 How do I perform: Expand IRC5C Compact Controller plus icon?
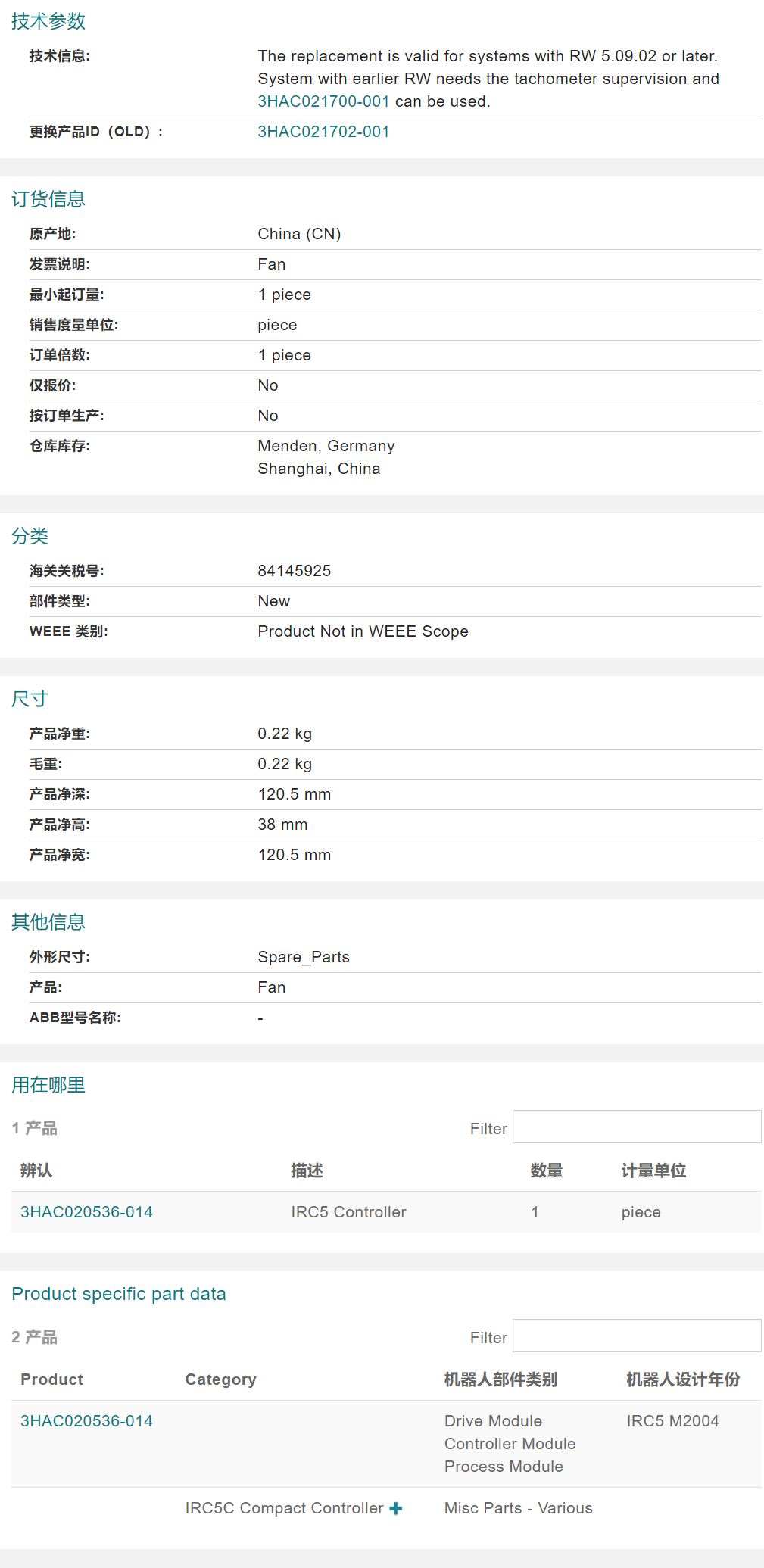[x=395, y=1508]
